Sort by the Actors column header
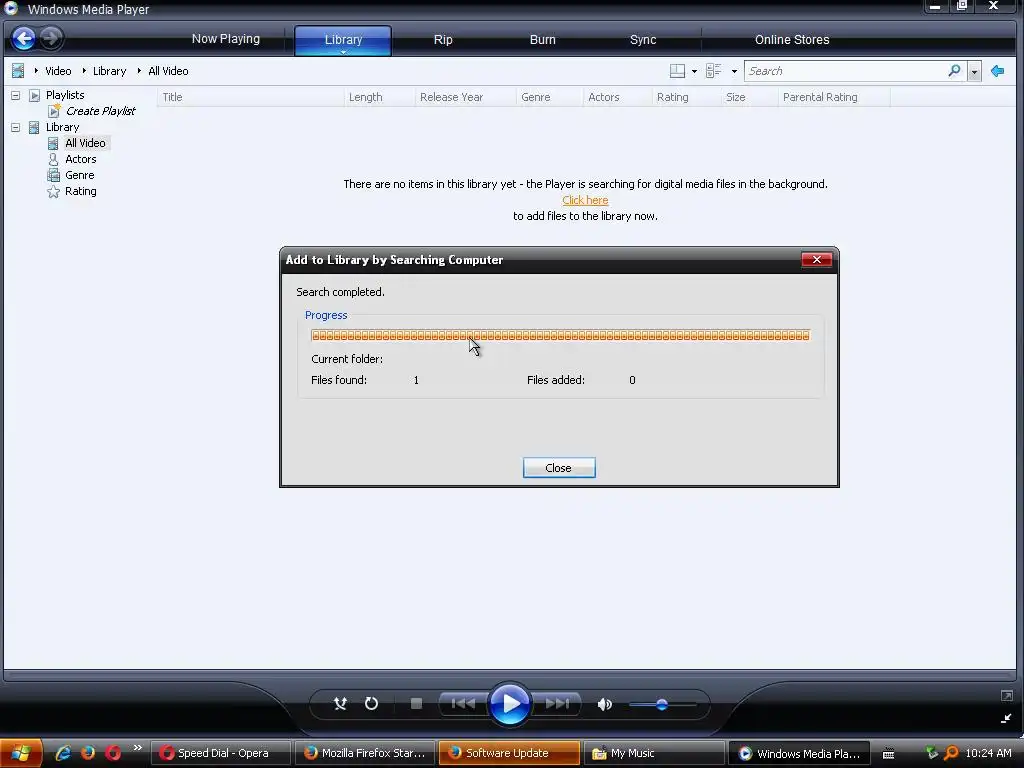This screenshot has height=768, width=1024. (617, 97)
